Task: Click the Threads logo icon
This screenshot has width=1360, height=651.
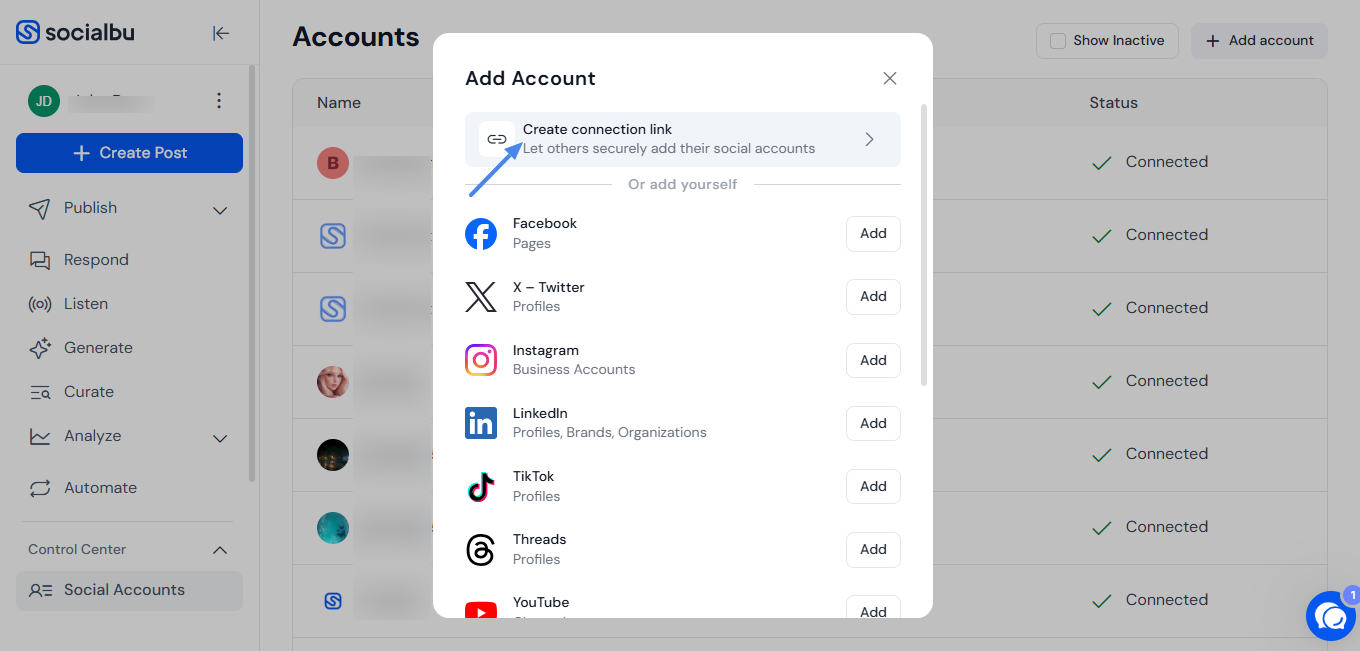Action: coord(481,549)
